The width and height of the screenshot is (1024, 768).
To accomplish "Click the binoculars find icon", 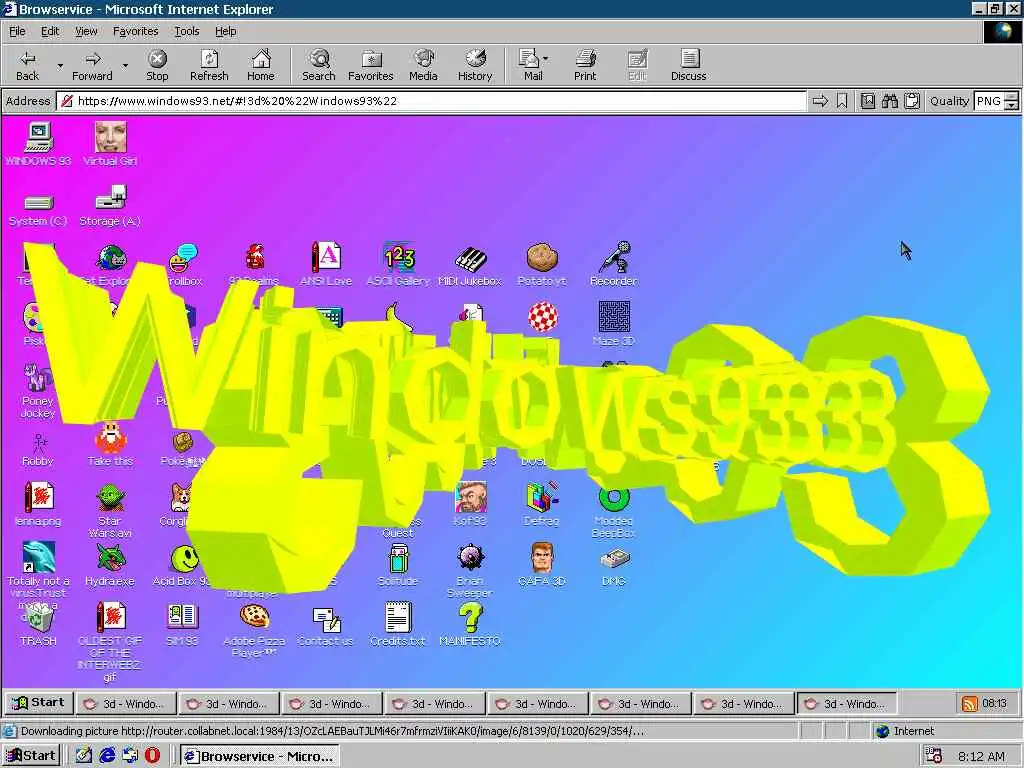I will [x=889, y=101].
